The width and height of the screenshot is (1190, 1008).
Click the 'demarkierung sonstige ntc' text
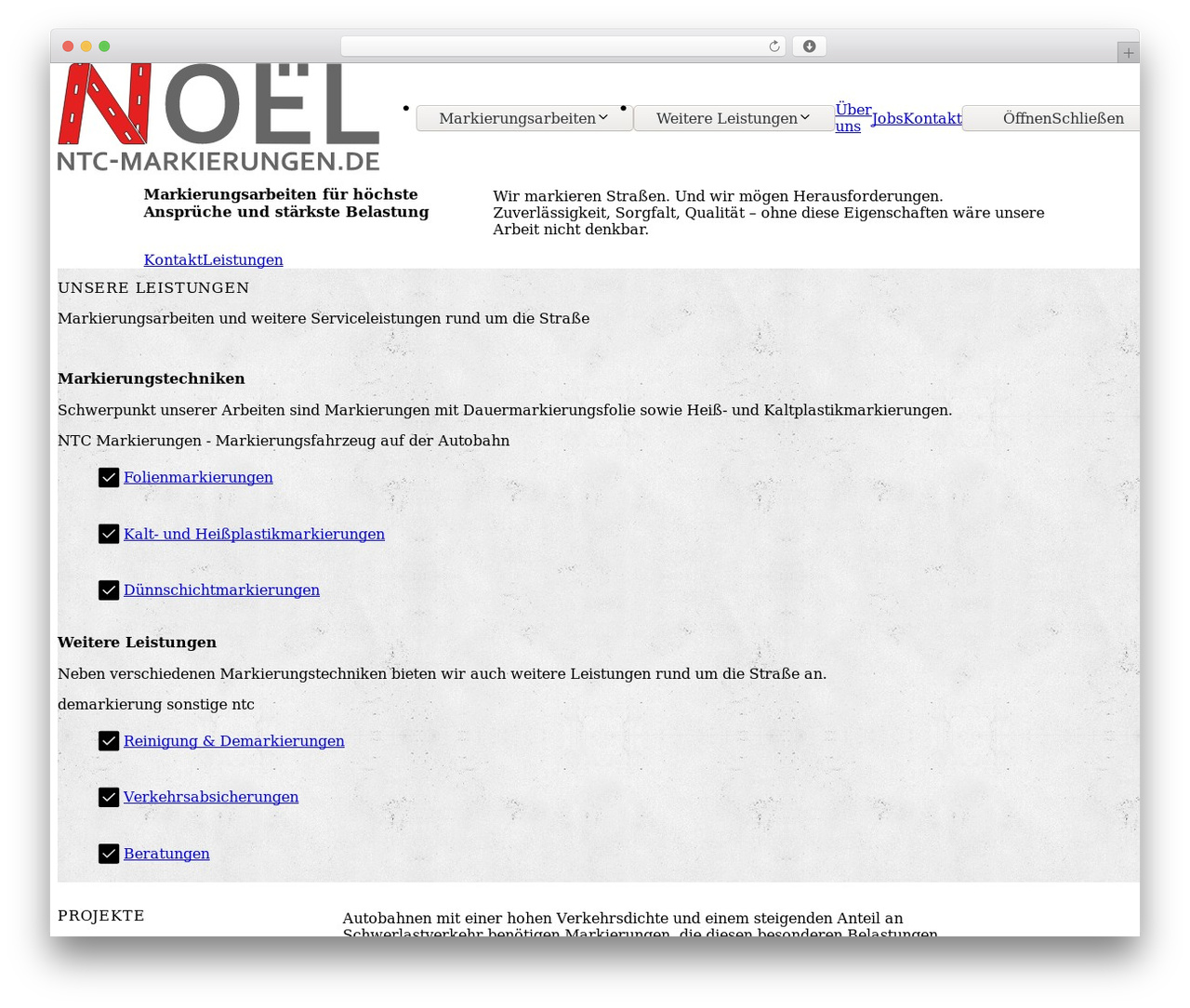pyautogui.click(x=156, y=705)
